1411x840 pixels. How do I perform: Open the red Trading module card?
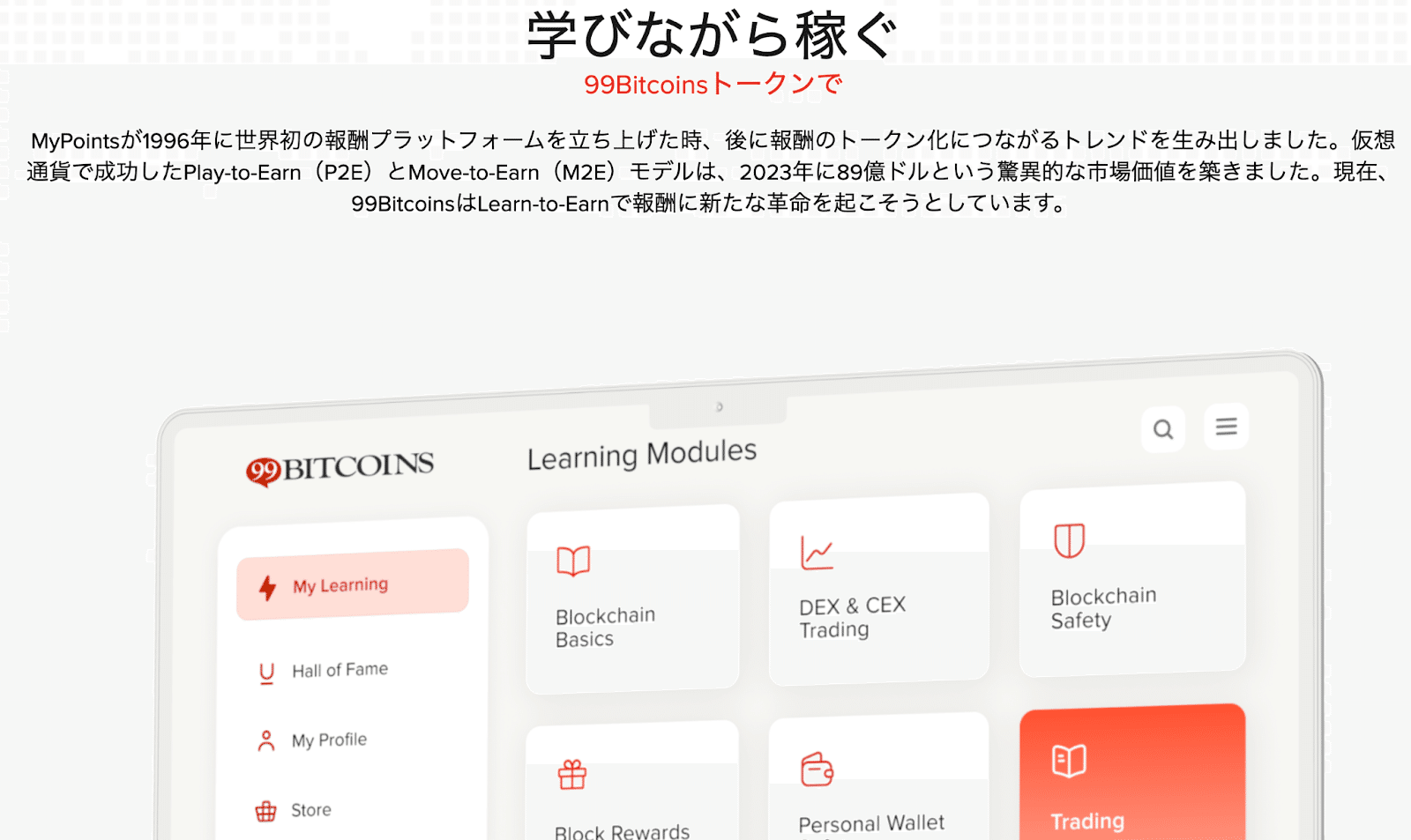coord(1132,772)
